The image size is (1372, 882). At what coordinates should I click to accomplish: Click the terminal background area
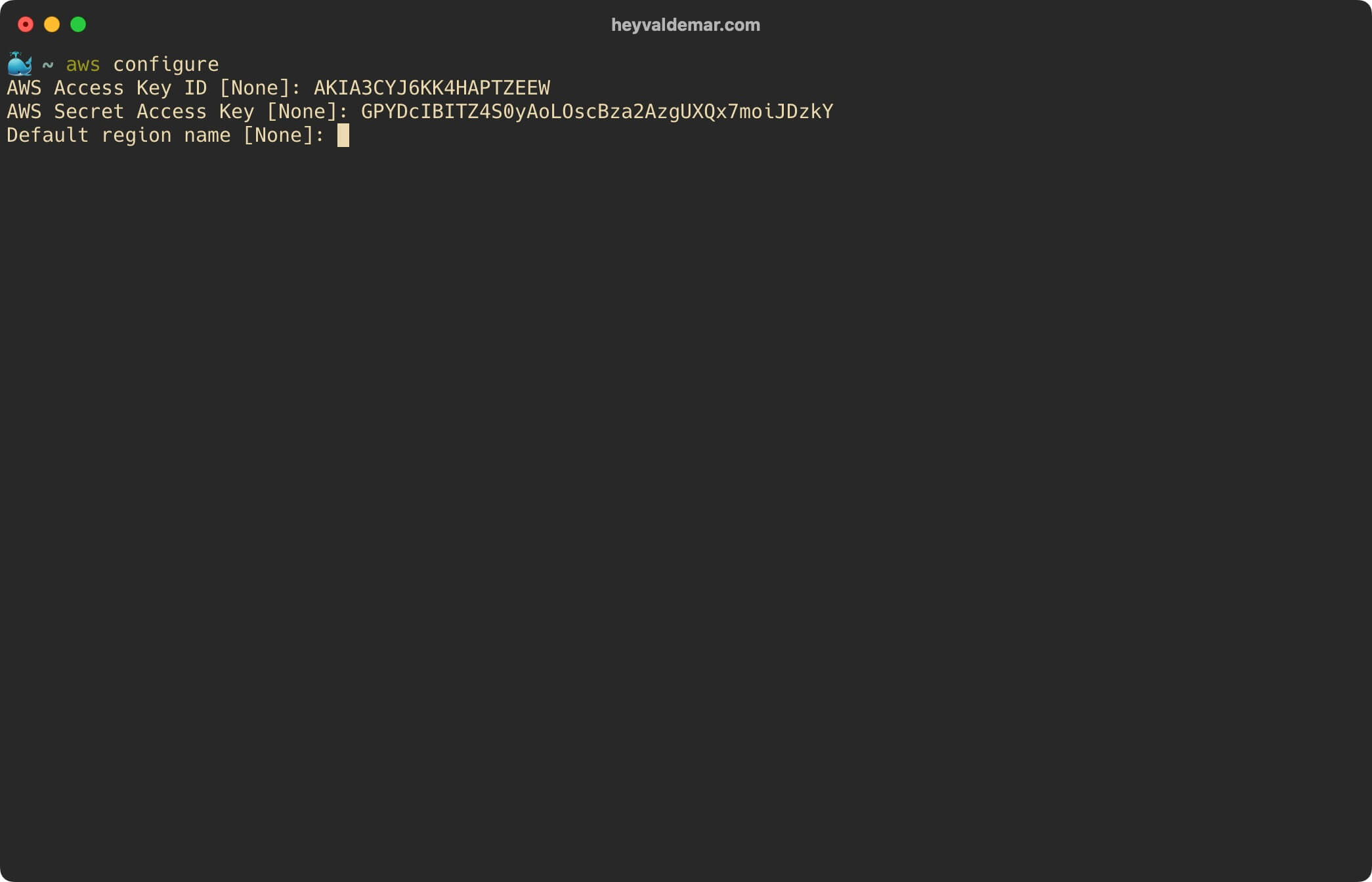(x=686, y=500)
